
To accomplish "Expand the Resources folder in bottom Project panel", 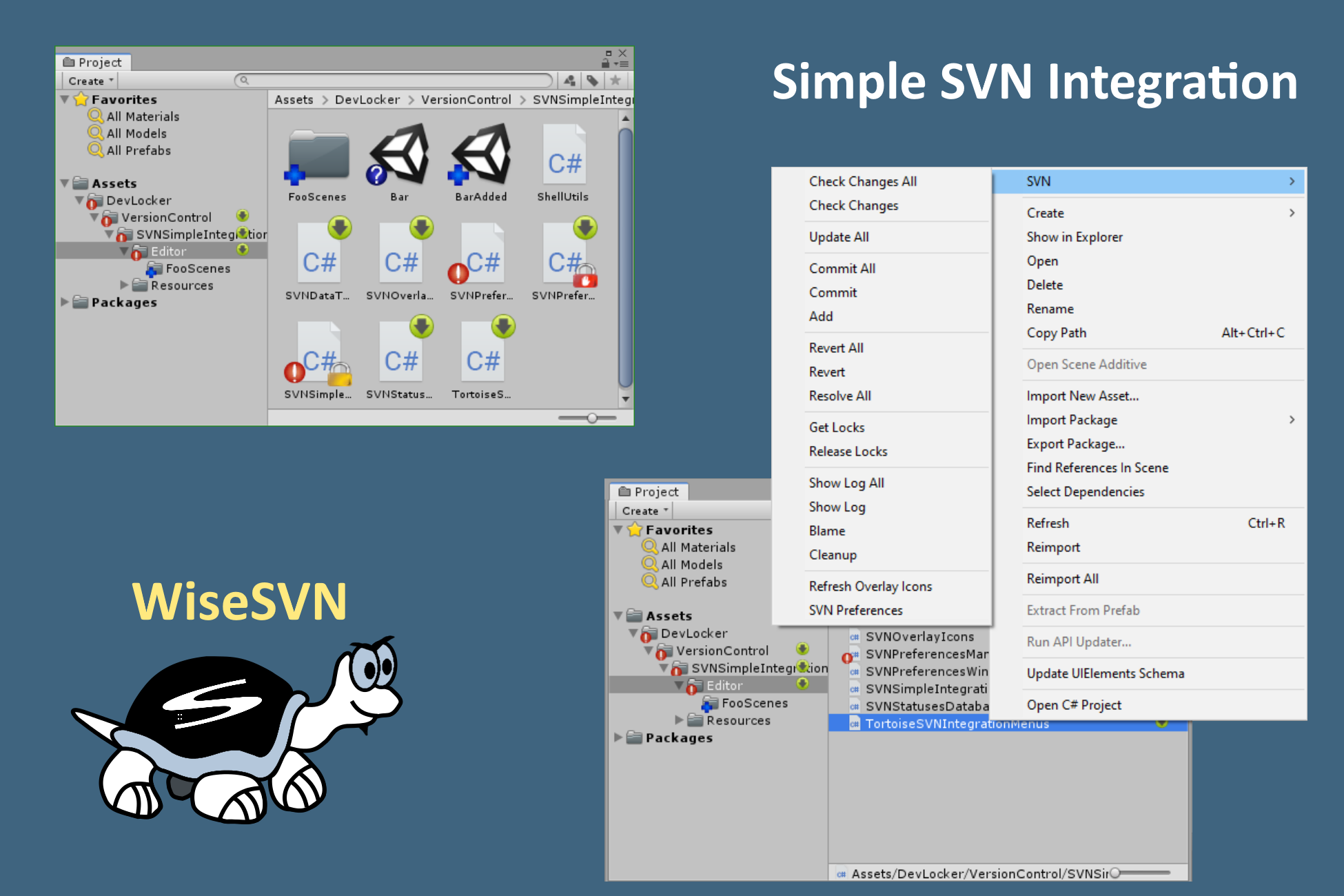I will coord(679,720).
